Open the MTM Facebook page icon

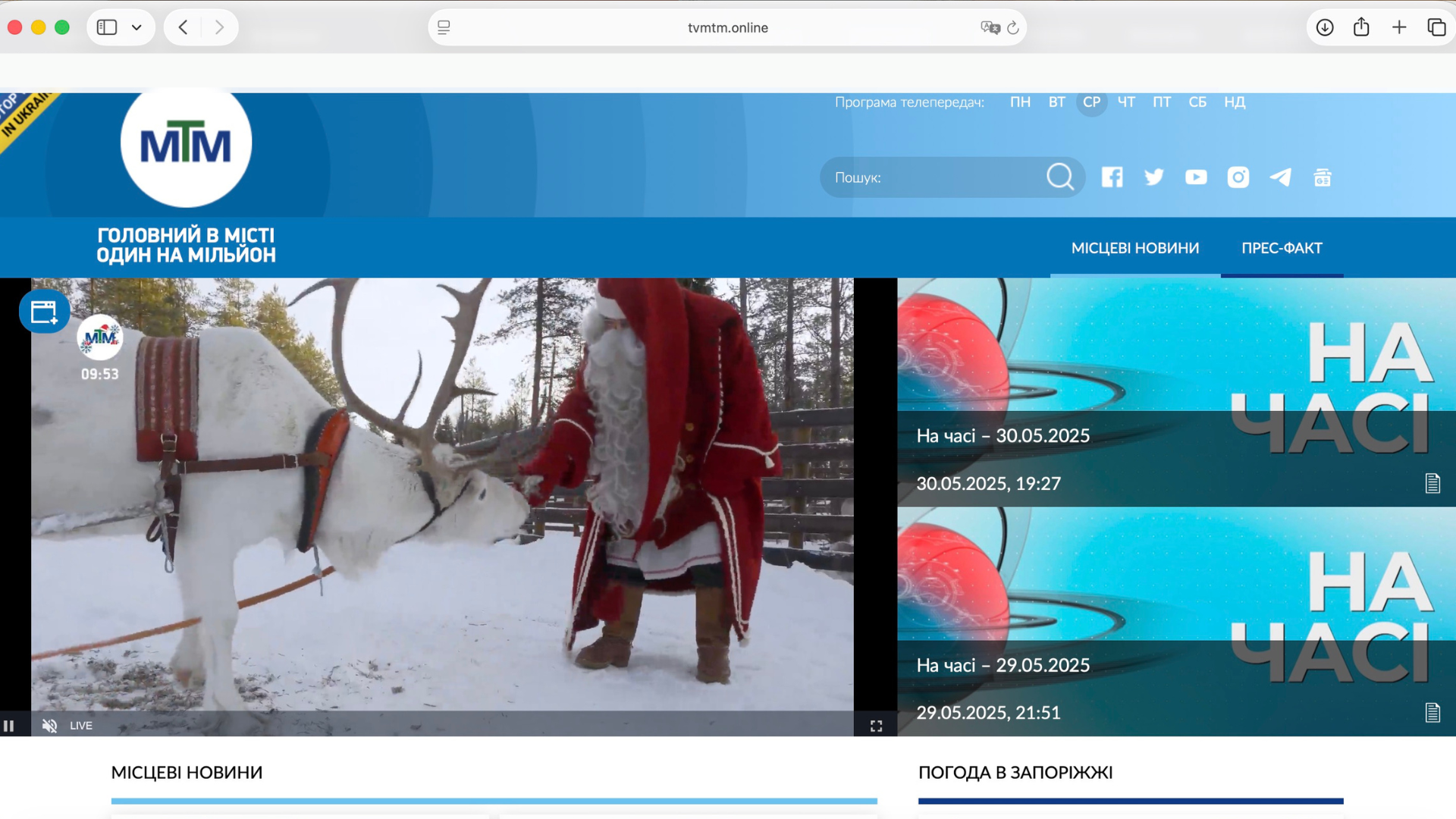pos(1112,177)
